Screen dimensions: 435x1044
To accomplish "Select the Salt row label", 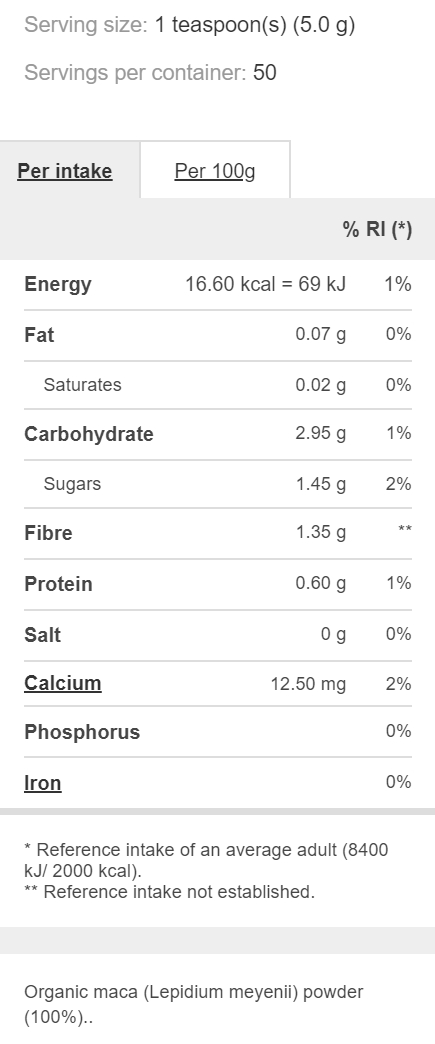I will pyautogui.click(x=43, y=635).
